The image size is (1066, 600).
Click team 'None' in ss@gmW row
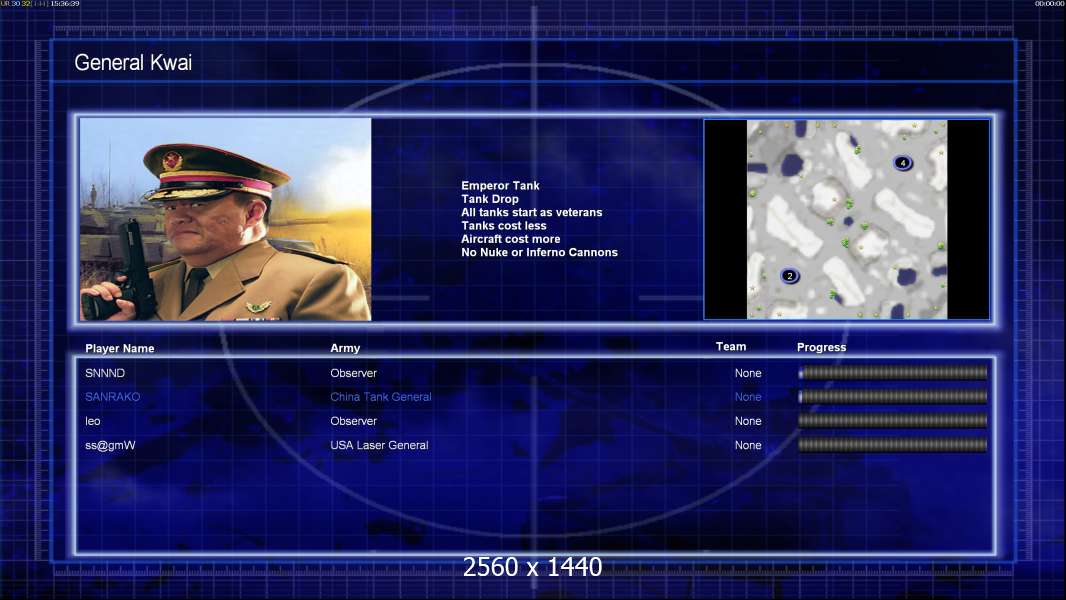pyautogui.click(x=748, y=445)
